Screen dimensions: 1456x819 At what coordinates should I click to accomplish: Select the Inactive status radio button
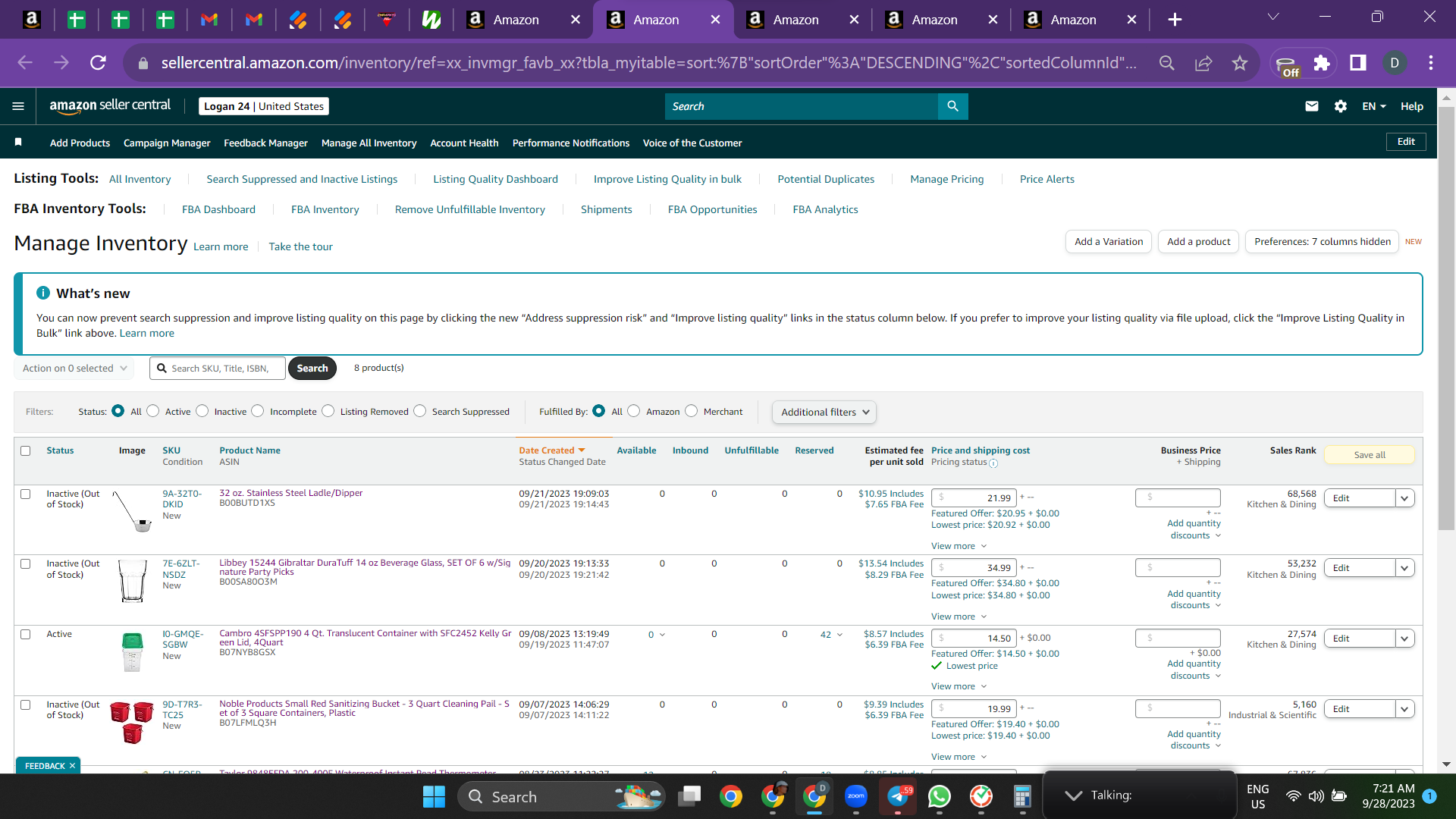(202, 411)
